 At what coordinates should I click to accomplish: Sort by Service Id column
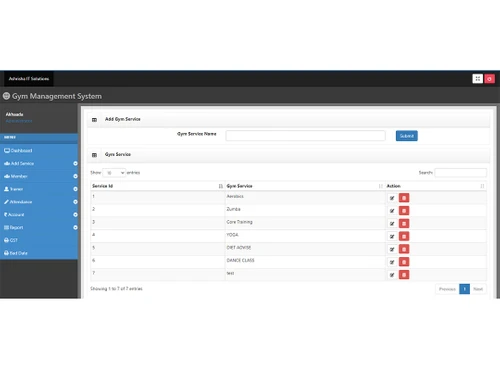click(157, 186)
